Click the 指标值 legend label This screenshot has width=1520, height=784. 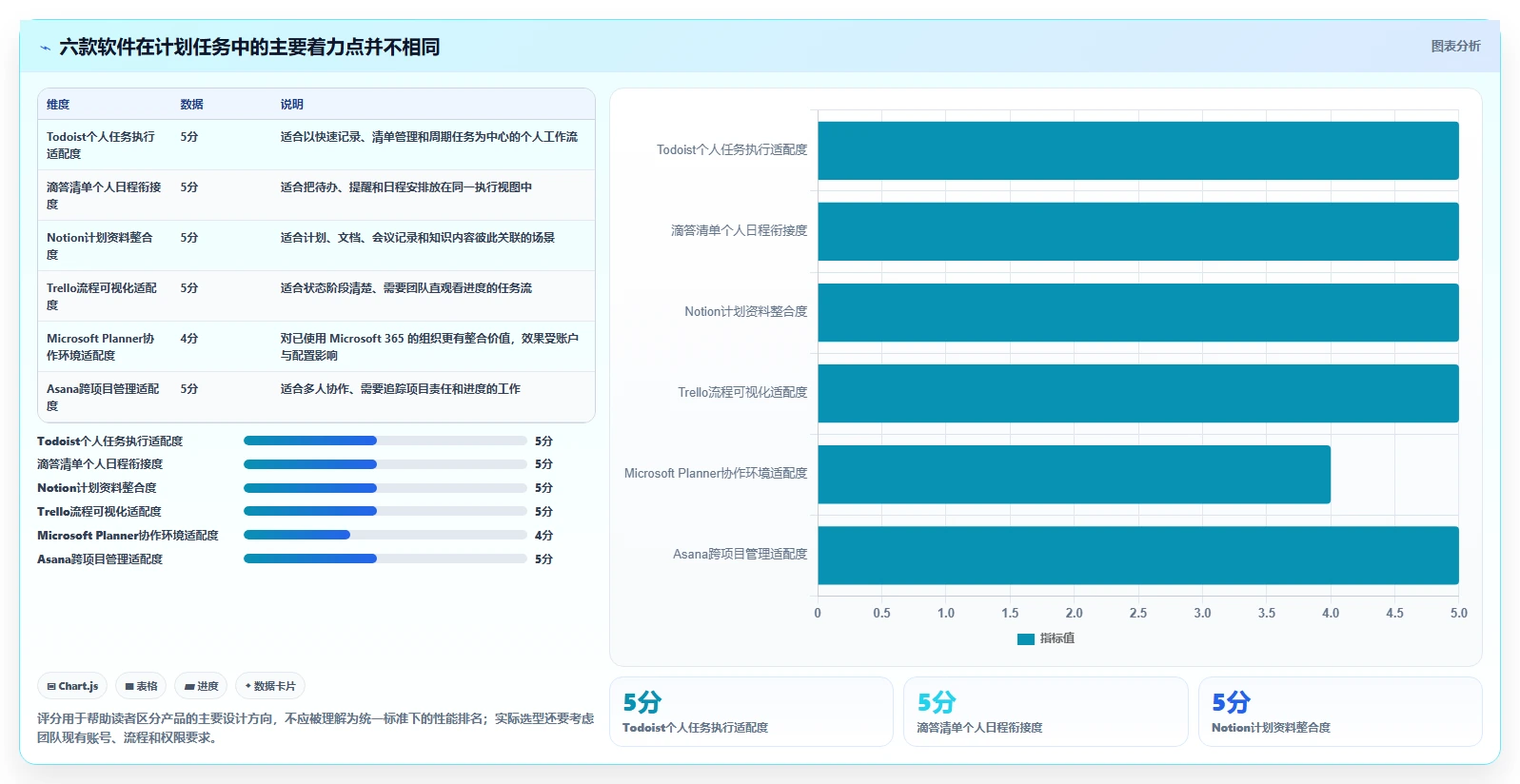coord(1057,639)
